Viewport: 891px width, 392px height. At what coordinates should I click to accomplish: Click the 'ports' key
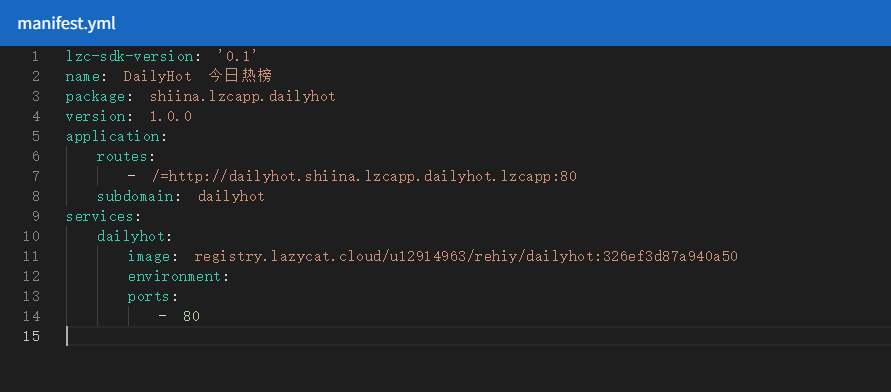[148, 297]
